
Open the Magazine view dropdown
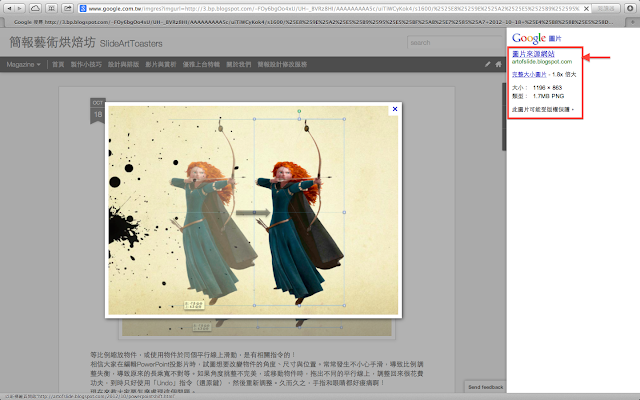pyautogui.click(x=23, y=64)
